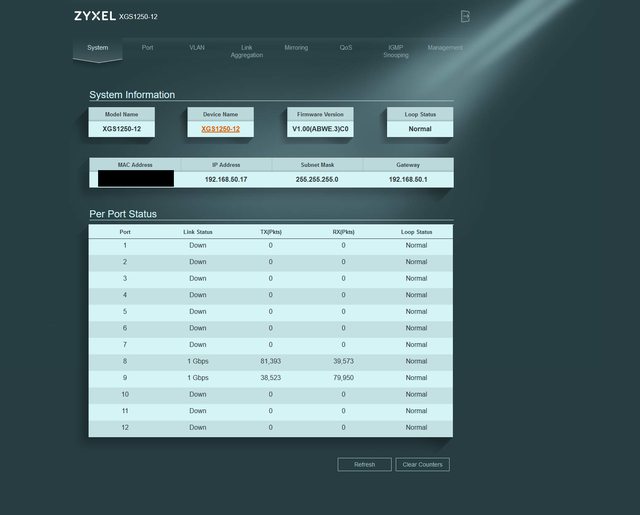Open the Management tab

tap(445, 47)
